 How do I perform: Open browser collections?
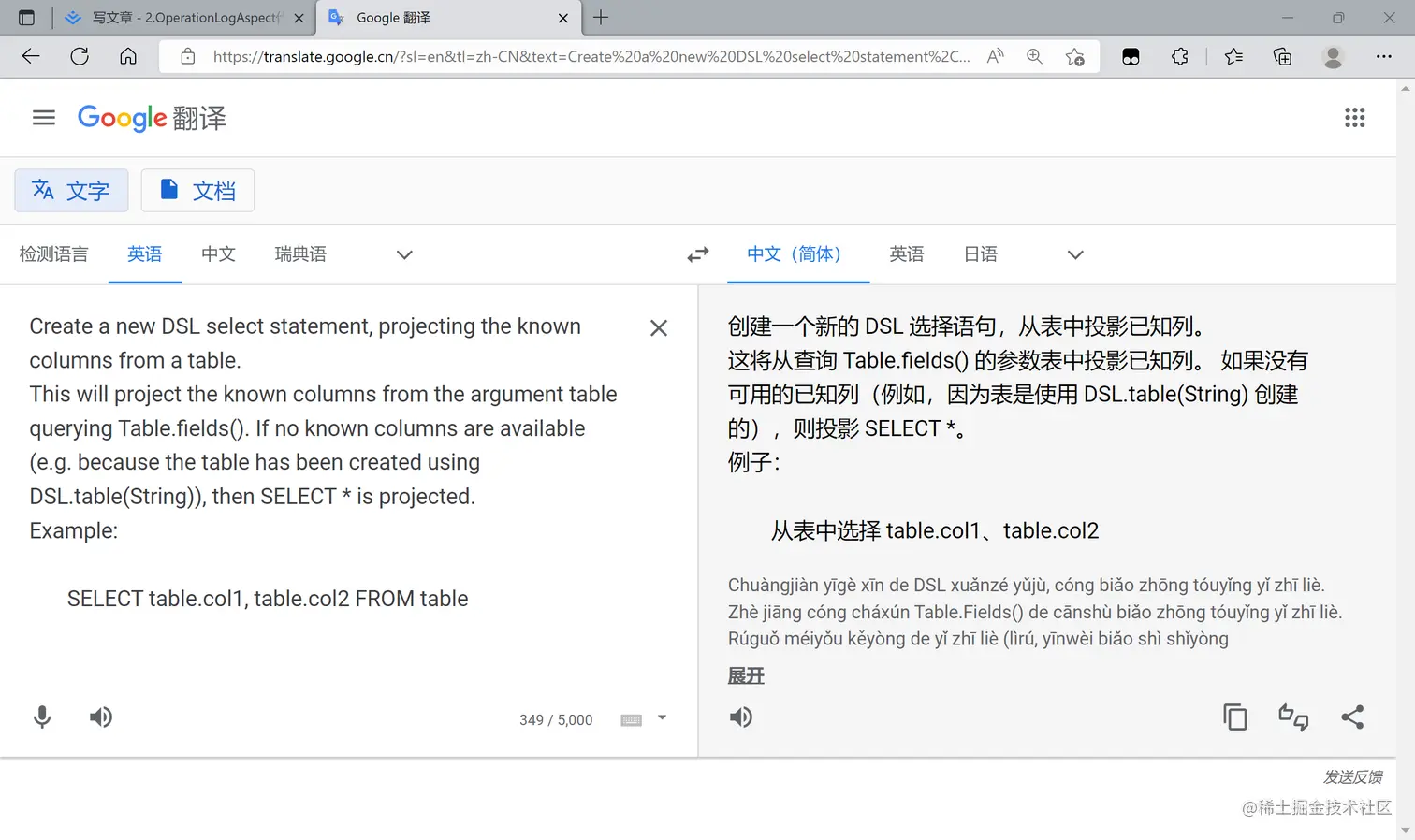(x=1283, y=56)
